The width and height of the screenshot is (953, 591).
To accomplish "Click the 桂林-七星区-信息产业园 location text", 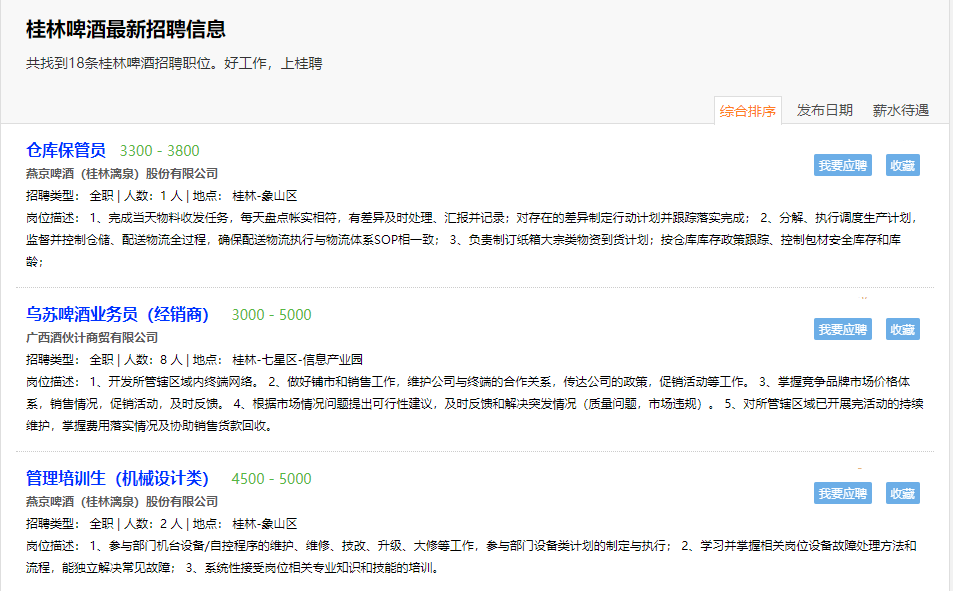I will pos(297,360).
